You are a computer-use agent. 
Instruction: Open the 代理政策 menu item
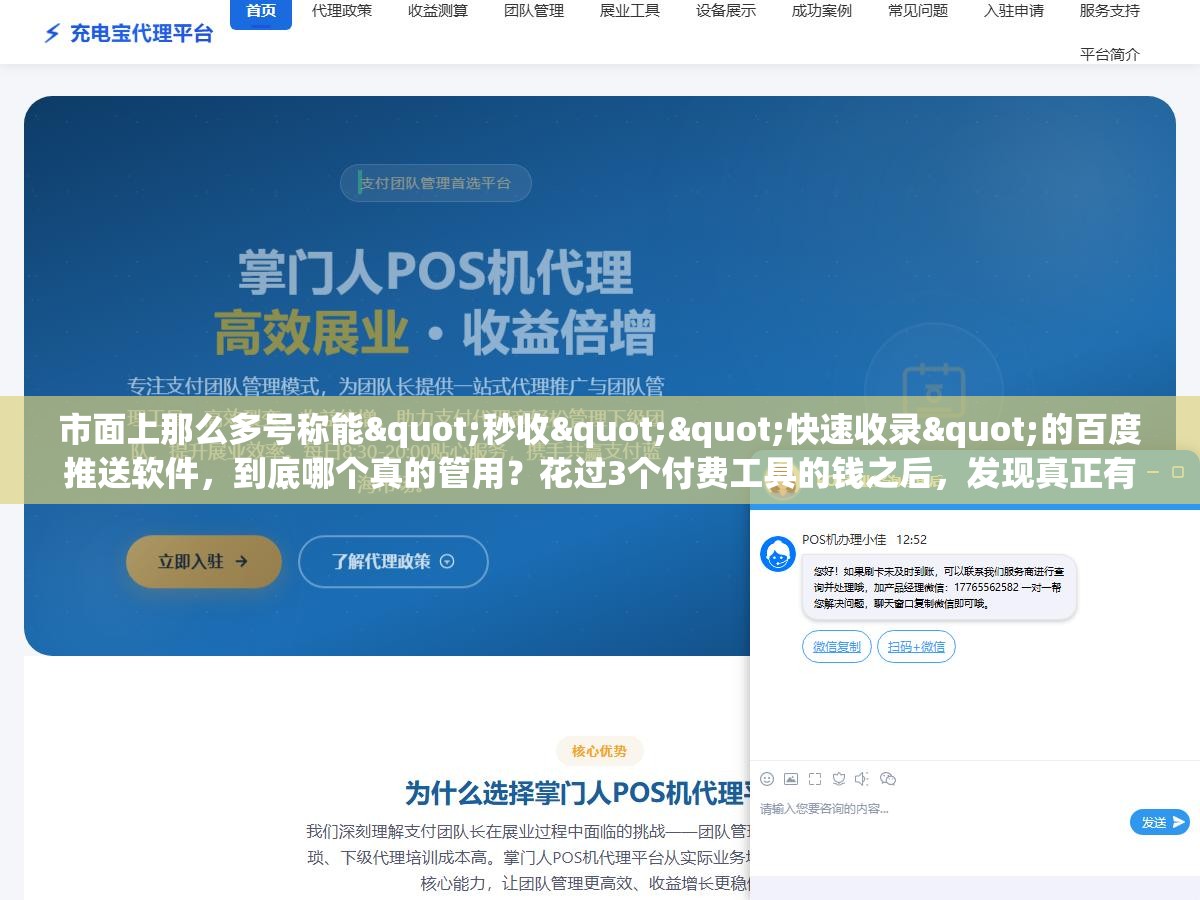(x=342, y=11)
